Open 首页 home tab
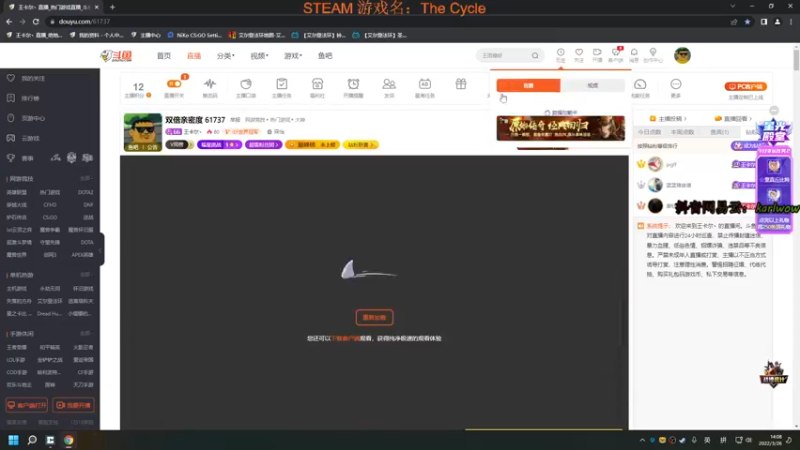The width and height of the screenshot is (800, 450). click(x=164, y=56)
